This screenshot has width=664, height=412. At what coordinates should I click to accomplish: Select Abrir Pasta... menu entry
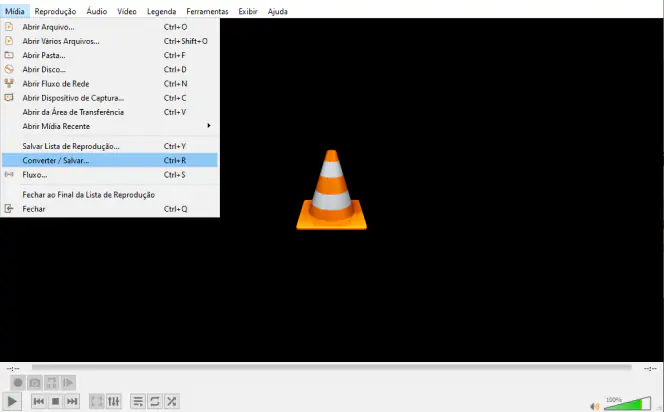(110, 55)
